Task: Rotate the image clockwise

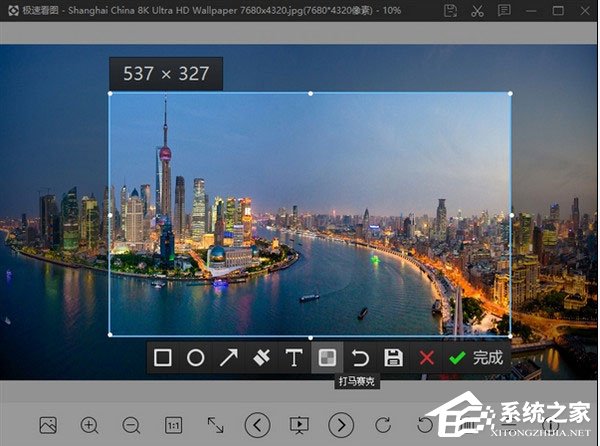Action: point(383,425)
